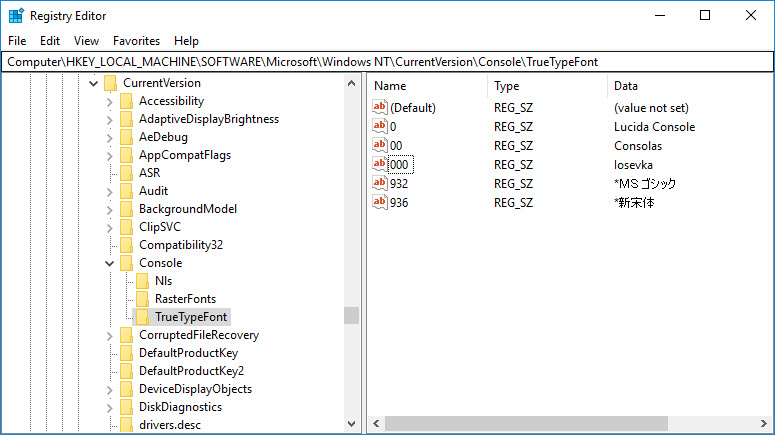This screenshot has height=435, width=775.
Task: Expand the ClipSVC key
Action: click(x=110, y=228)
